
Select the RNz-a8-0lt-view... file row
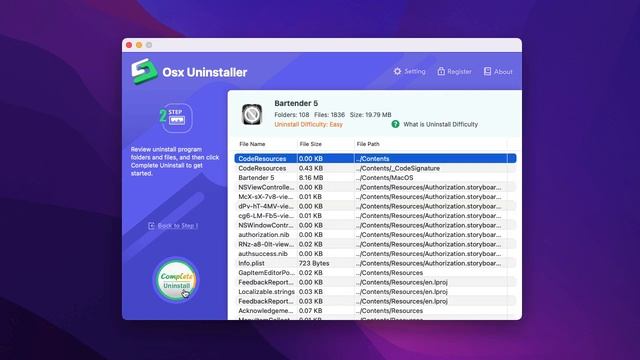pyautogui.click(x=375, y=244)
